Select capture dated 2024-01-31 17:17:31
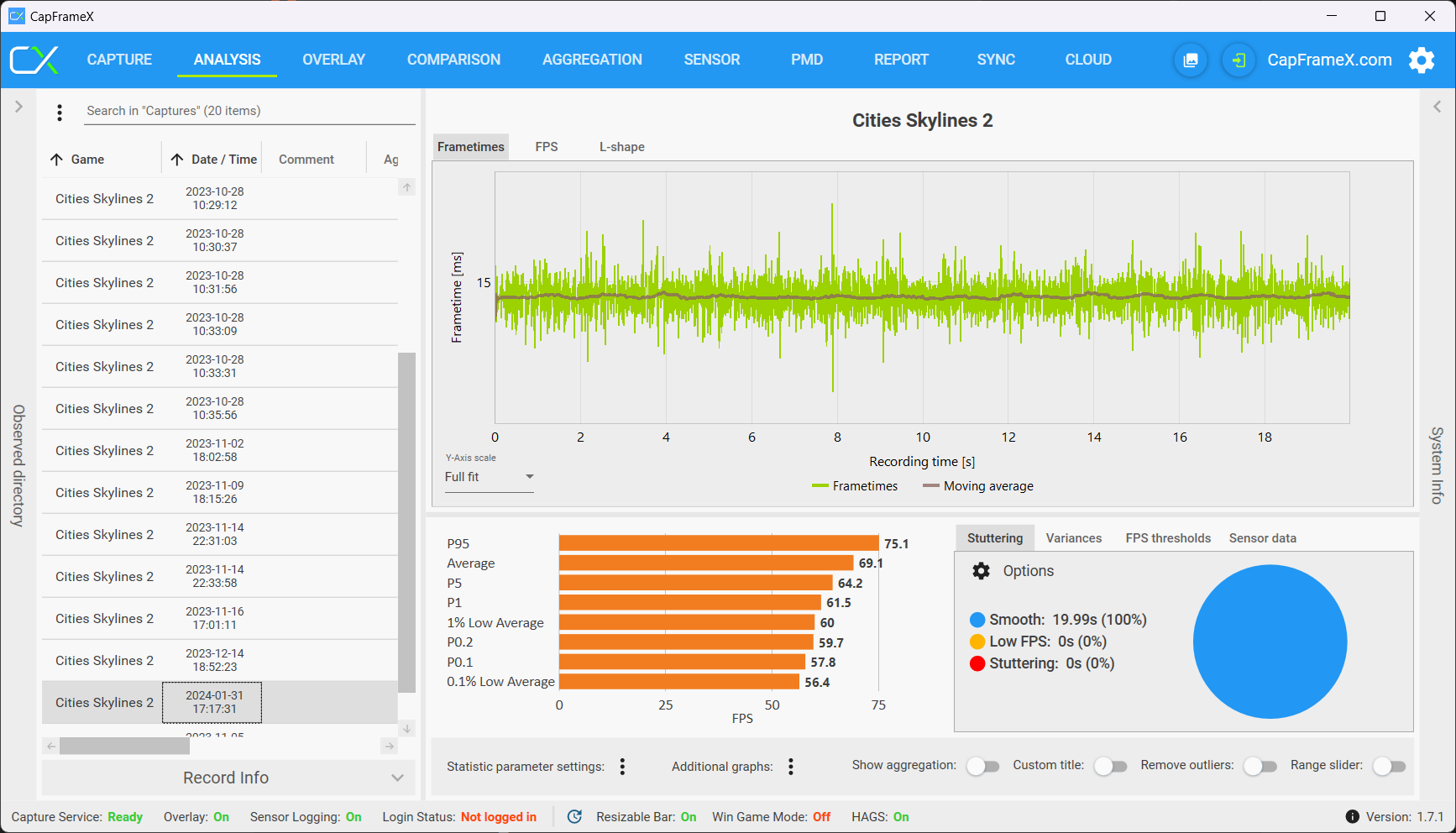The image size is (1456, 833). (220, 703)
